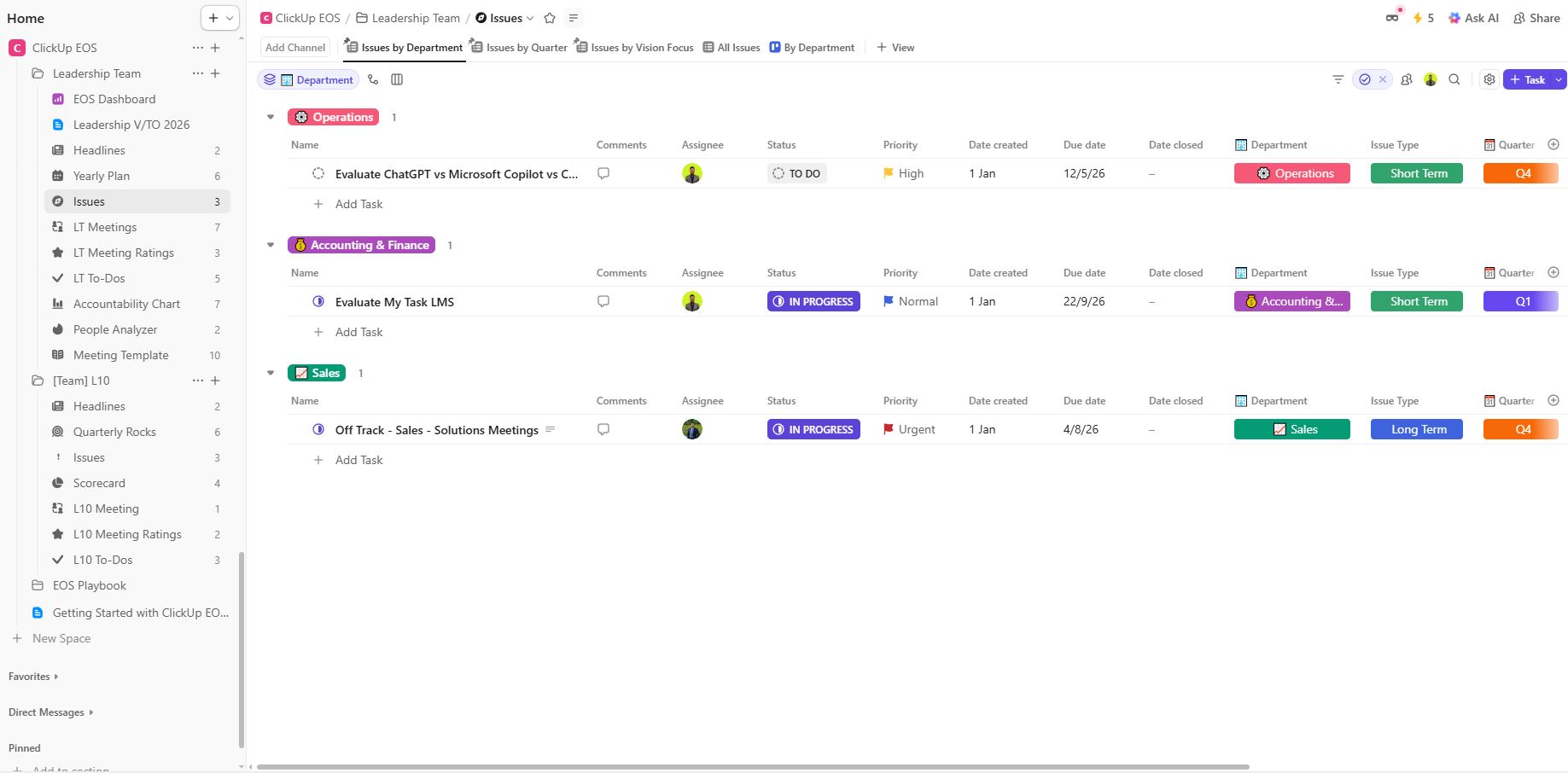Open LT Meetings list in sidebar
The height and width of the screenshot is (773, 1568).
(105, 227)
